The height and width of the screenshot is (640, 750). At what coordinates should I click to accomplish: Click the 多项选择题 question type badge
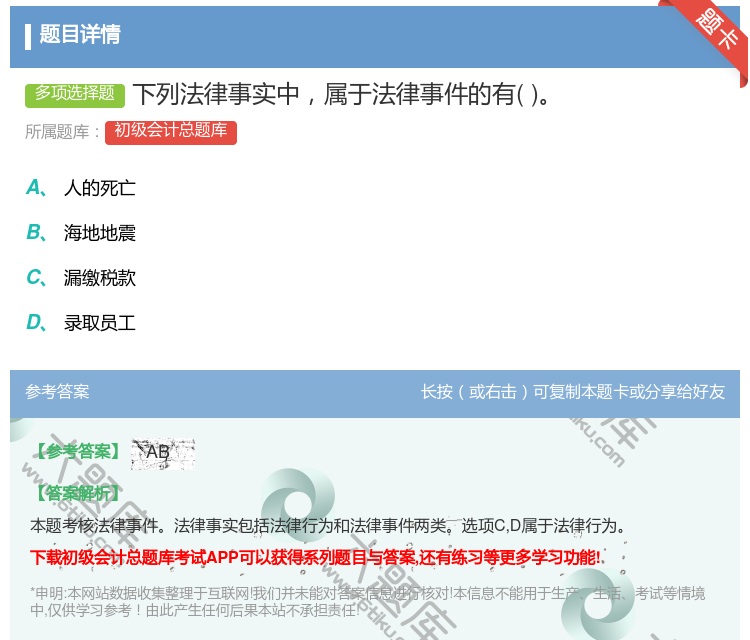75,95
